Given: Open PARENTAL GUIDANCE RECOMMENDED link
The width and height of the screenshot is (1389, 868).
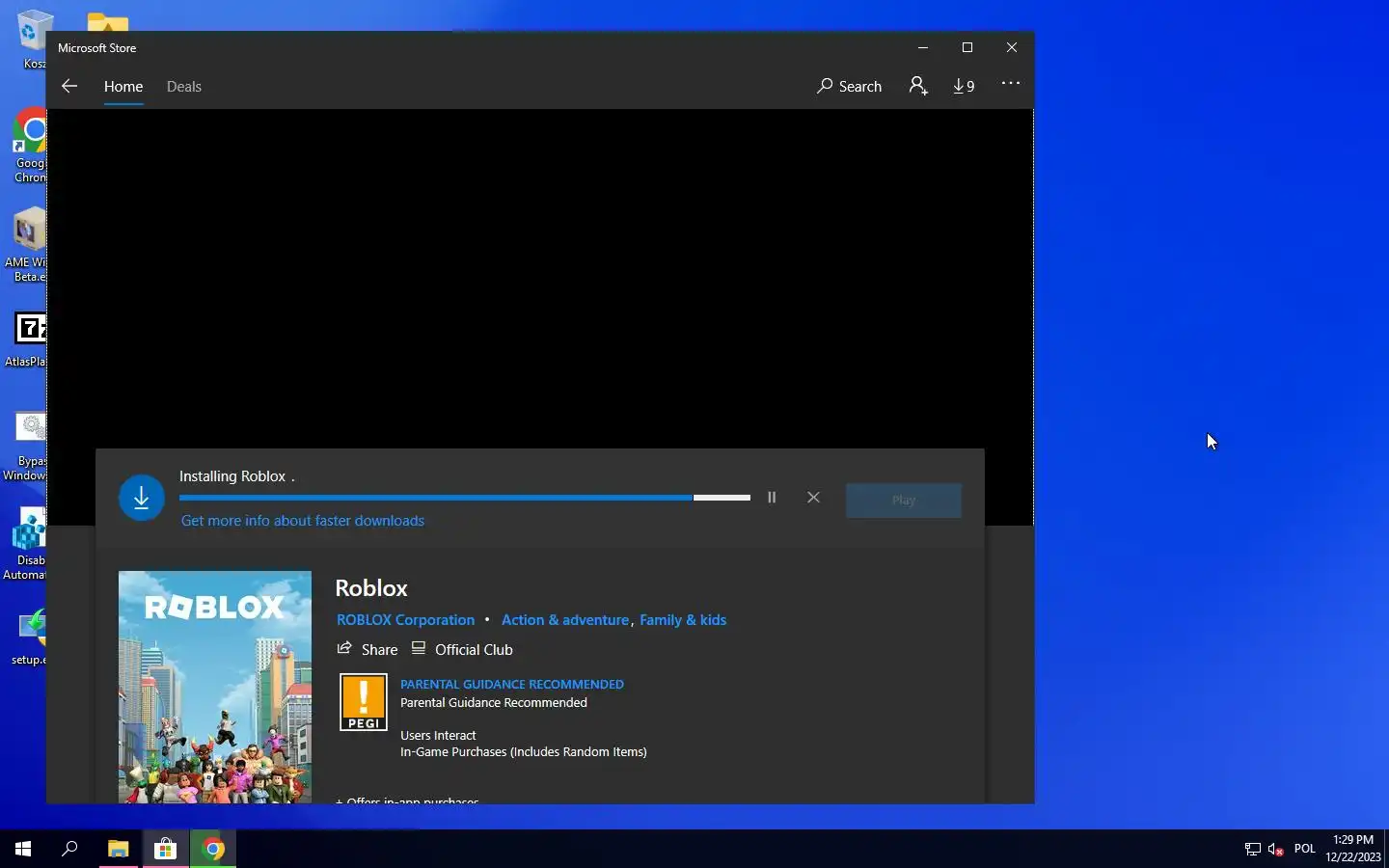Looking at the screenshot, I should tap(512, 684).
